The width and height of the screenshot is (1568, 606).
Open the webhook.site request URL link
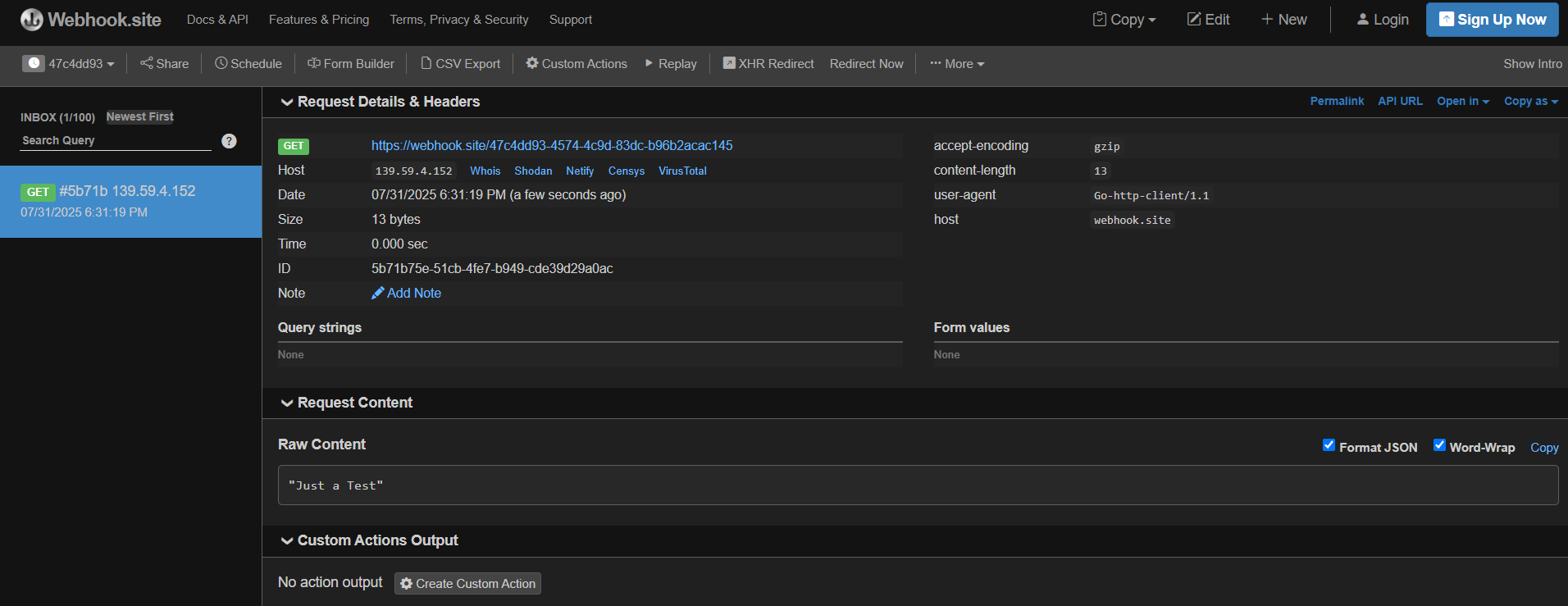coord(552,146)
